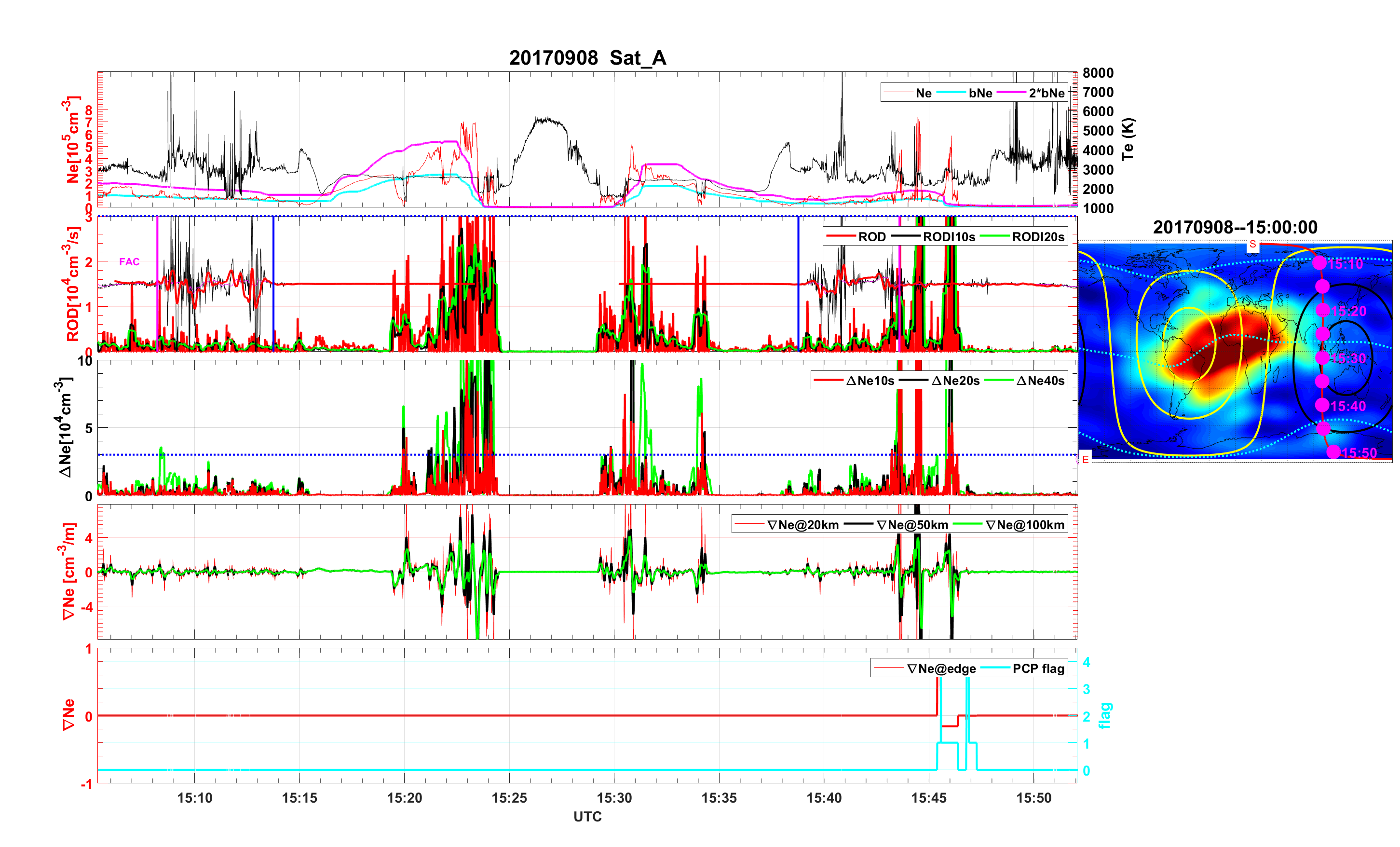
Task: Click the plot title 20170908 Sat_A
Action: tap(587, 58)
